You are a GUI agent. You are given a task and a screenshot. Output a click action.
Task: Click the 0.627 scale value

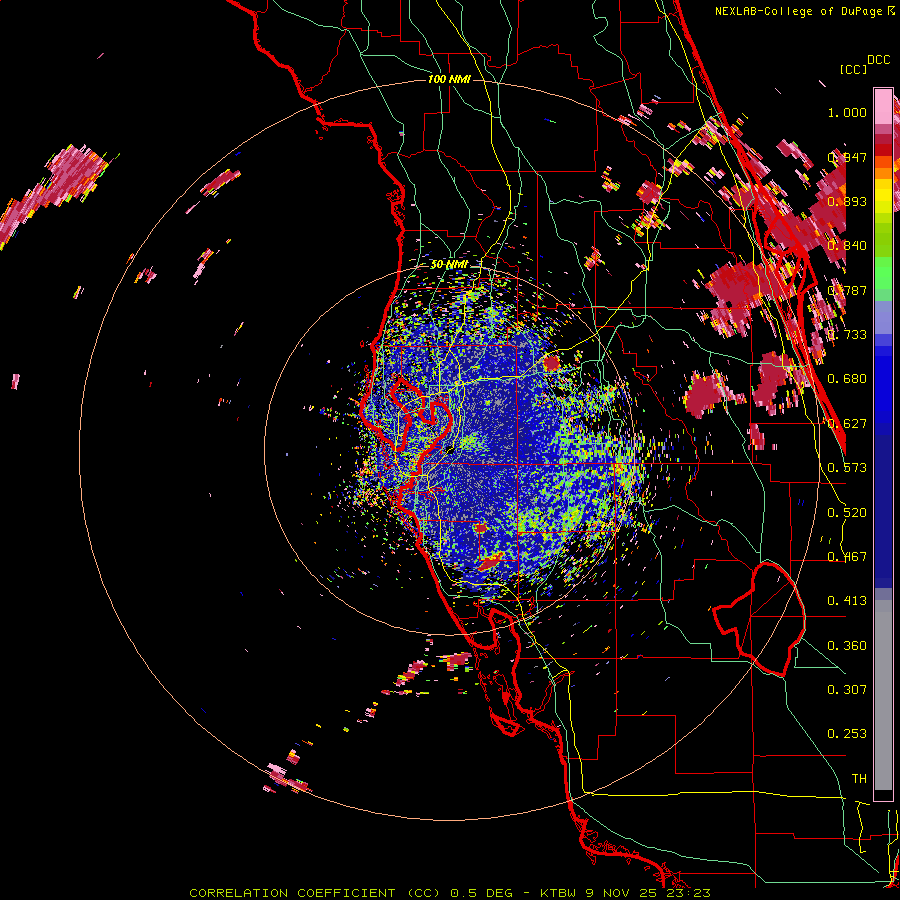[847, 423]
